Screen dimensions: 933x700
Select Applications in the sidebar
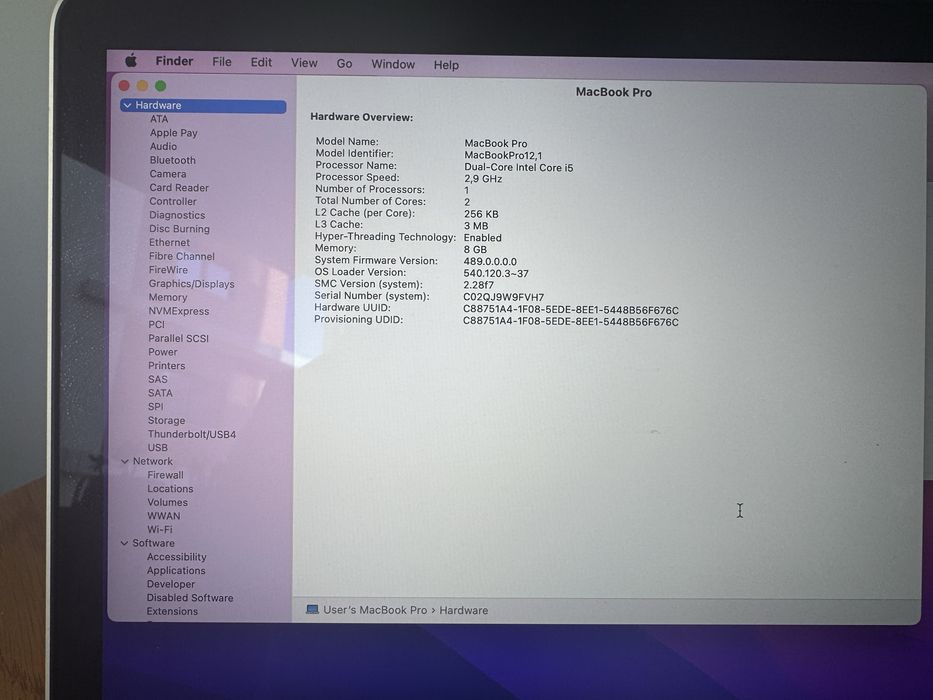coord(176,570)
